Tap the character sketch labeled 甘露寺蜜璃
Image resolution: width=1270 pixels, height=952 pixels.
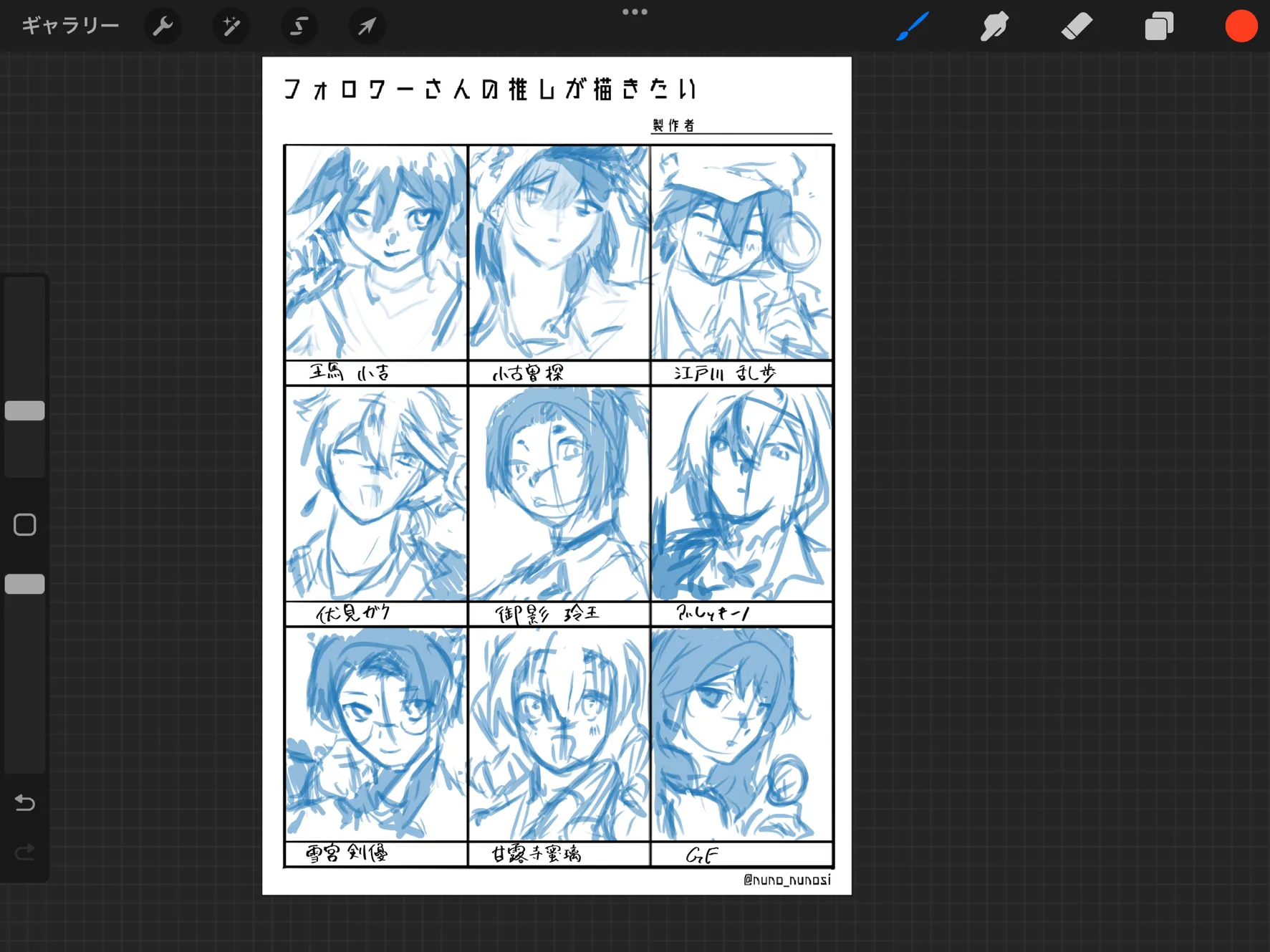pos(559,734)
